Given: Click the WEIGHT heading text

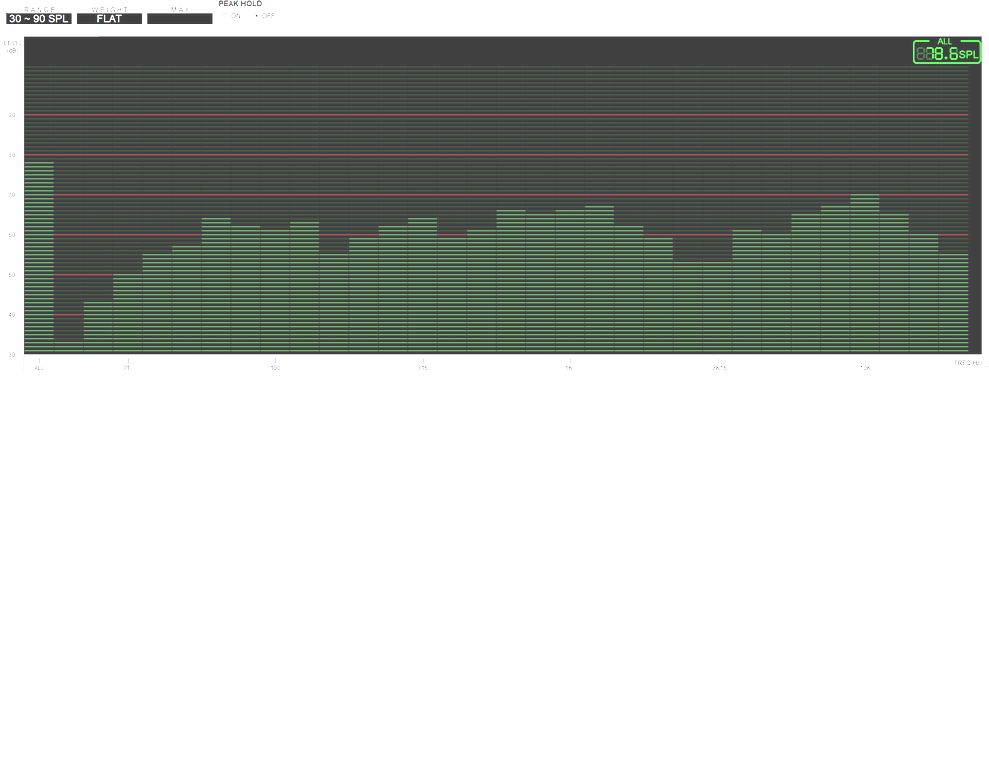Looking at the screenshot, I should [x=109, y=9].
